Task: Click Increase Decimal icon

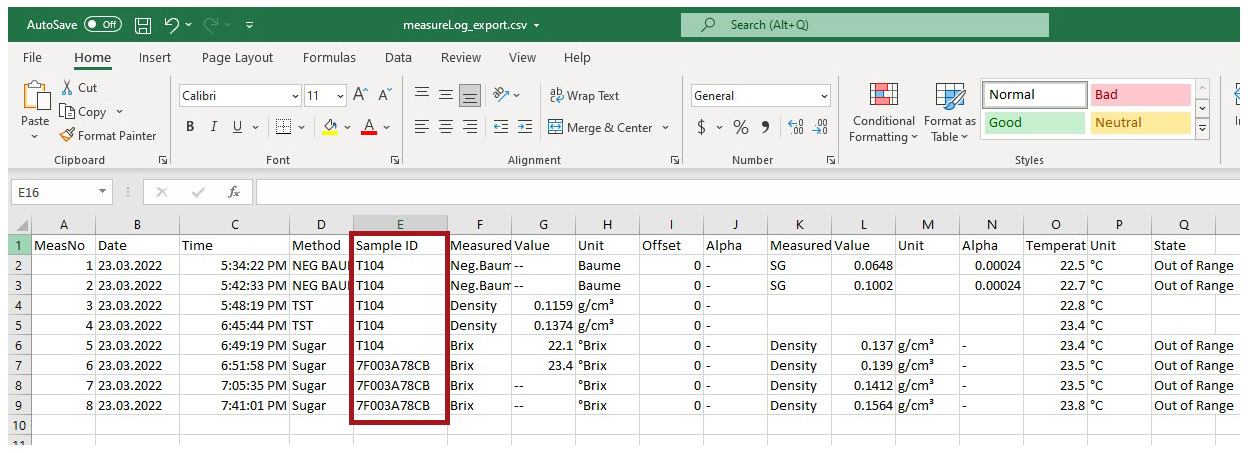Action: [796, 127]
